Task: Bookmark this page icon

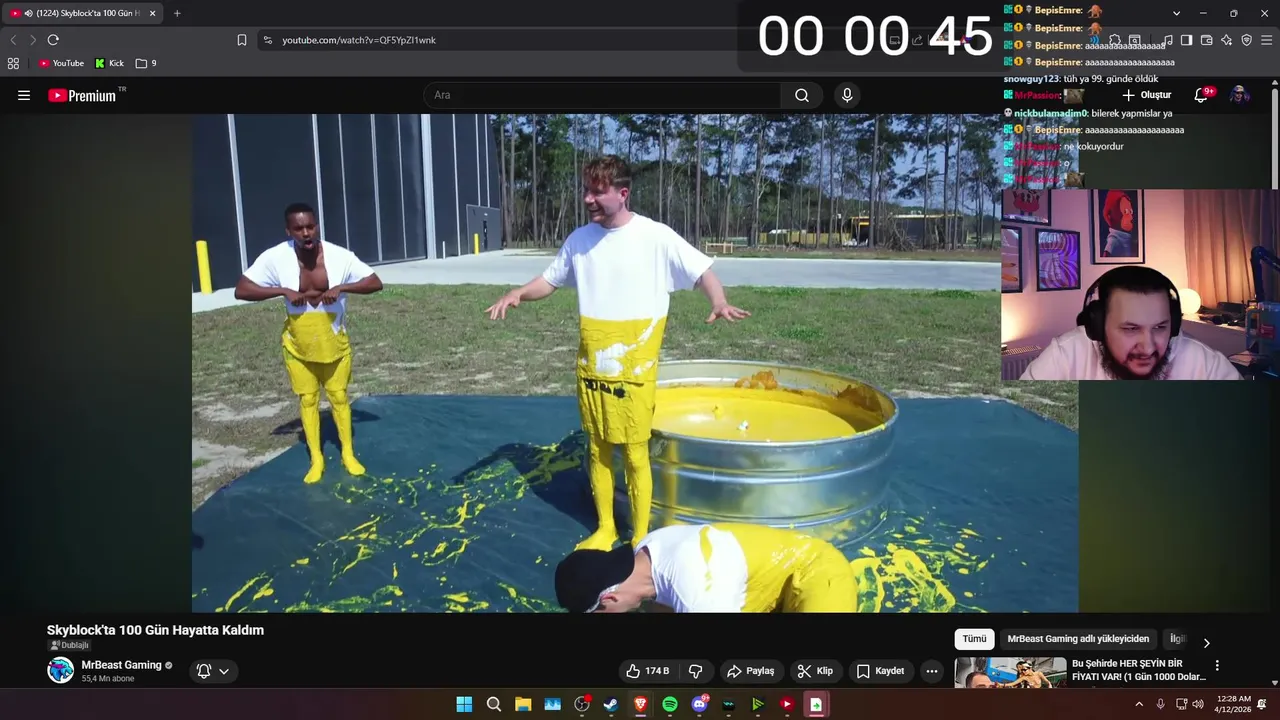Action: click(242, 40)
